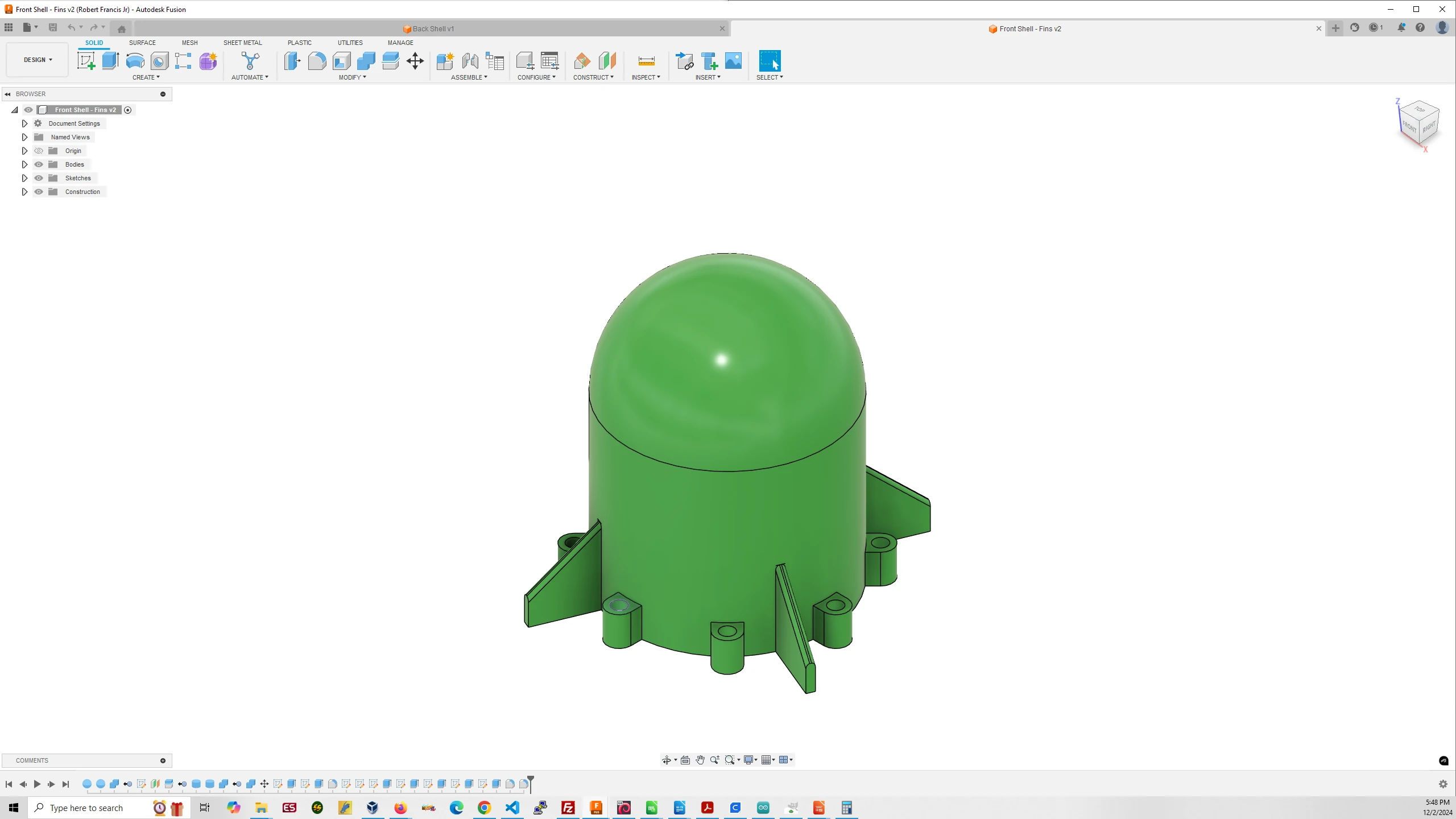
Task: Switch to the SHEET METAL tab
Action: click(243, 43)
